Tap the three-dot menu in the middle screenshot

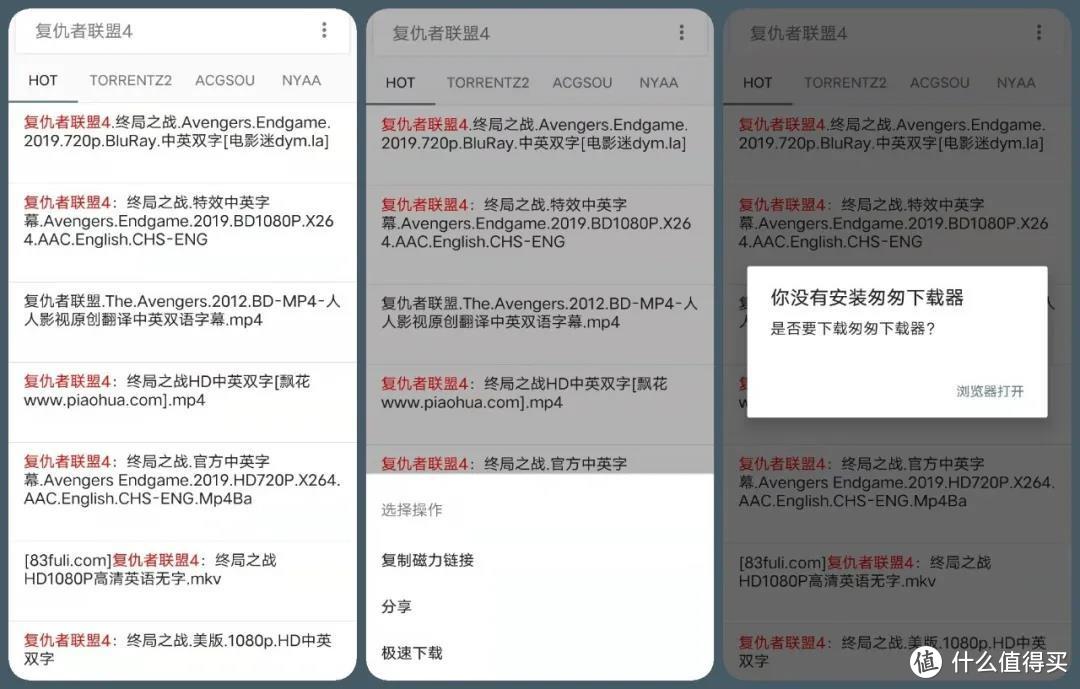[682, 33]
